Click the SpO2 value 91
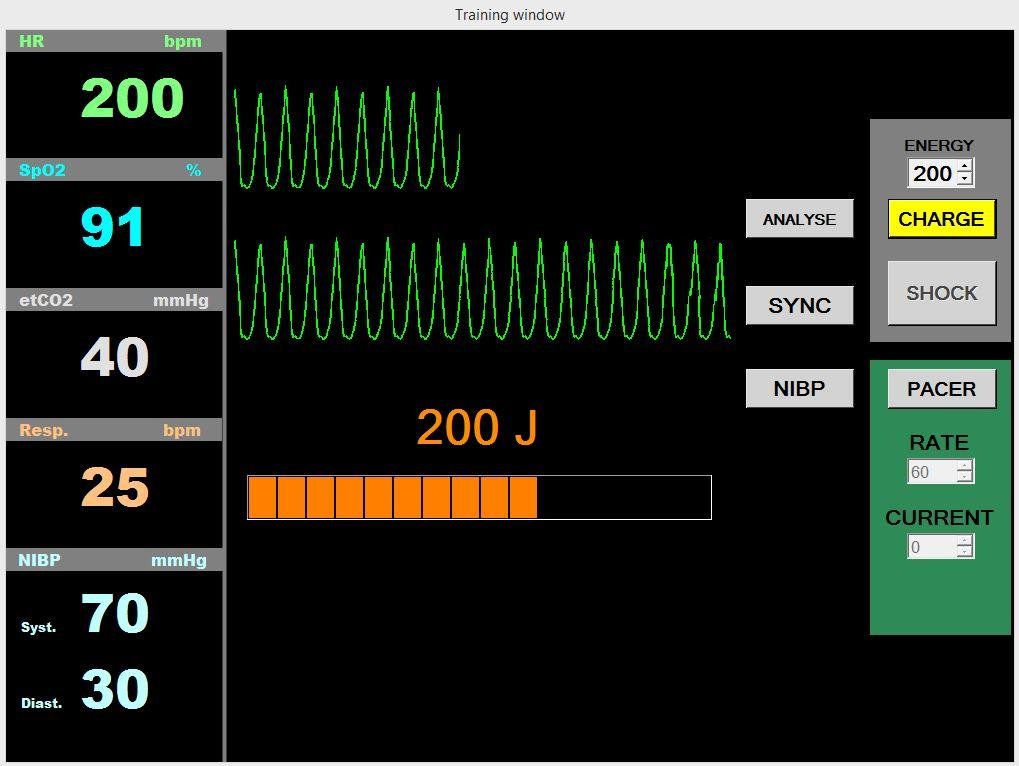 coord(112,227)
